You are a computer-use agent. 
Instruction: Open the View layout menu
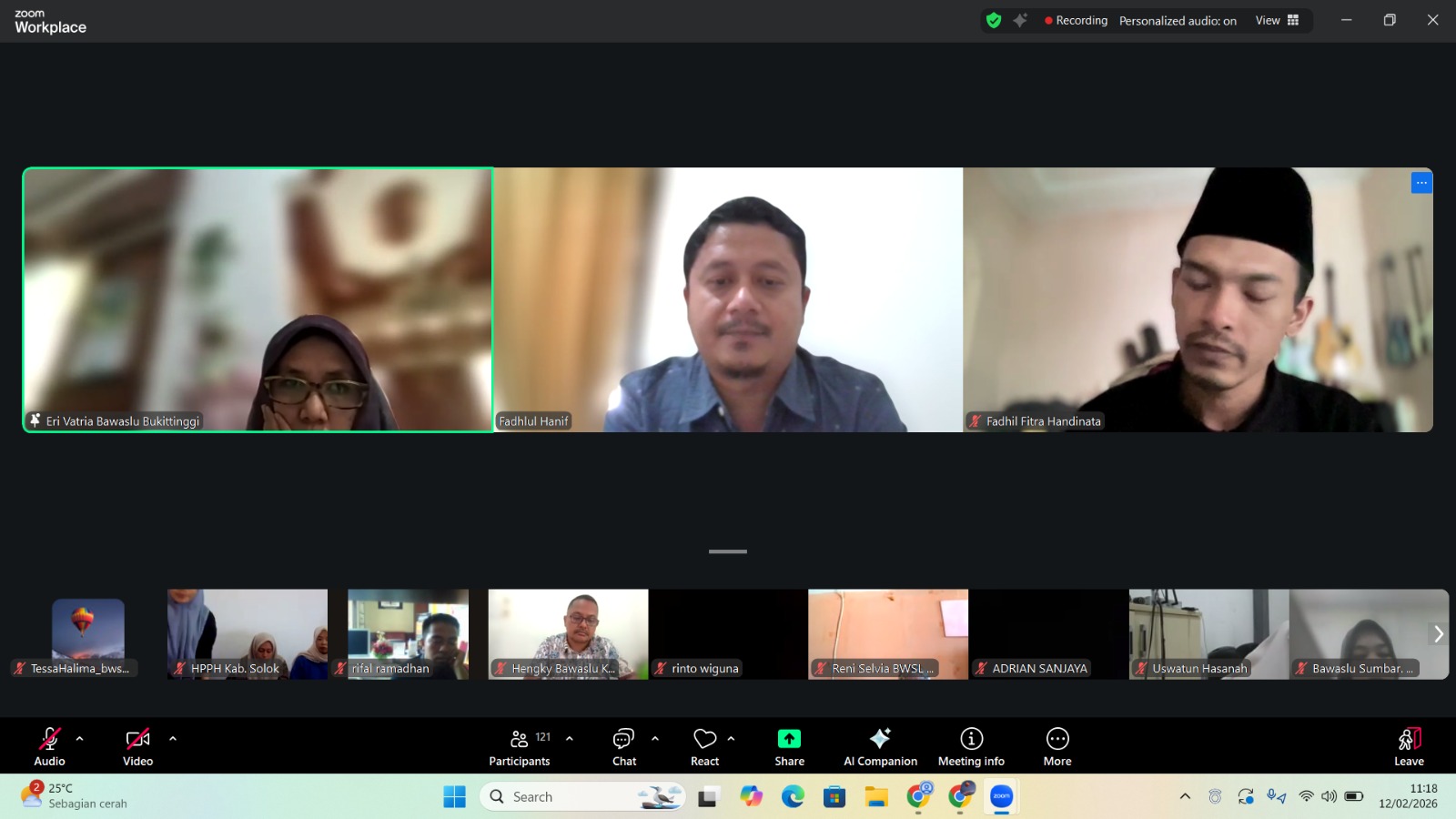click(1278, 20)
